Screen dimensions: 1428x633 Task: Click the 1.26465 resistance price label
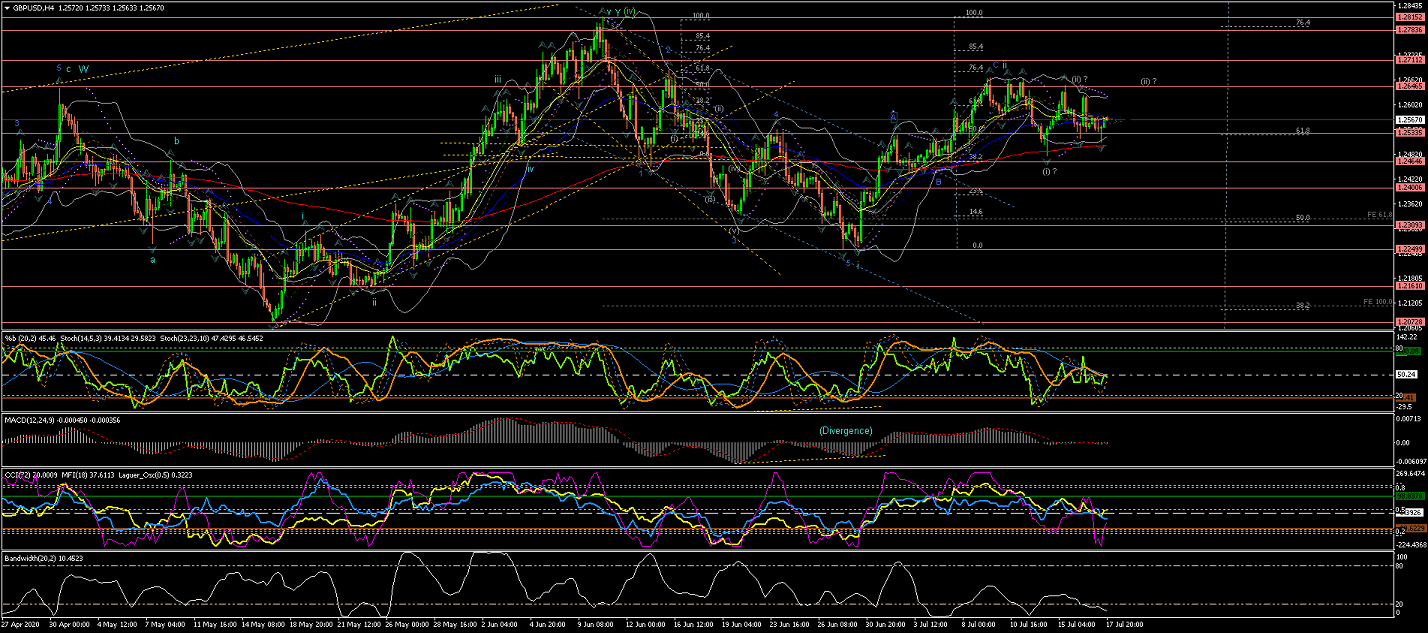(1410, 87)
